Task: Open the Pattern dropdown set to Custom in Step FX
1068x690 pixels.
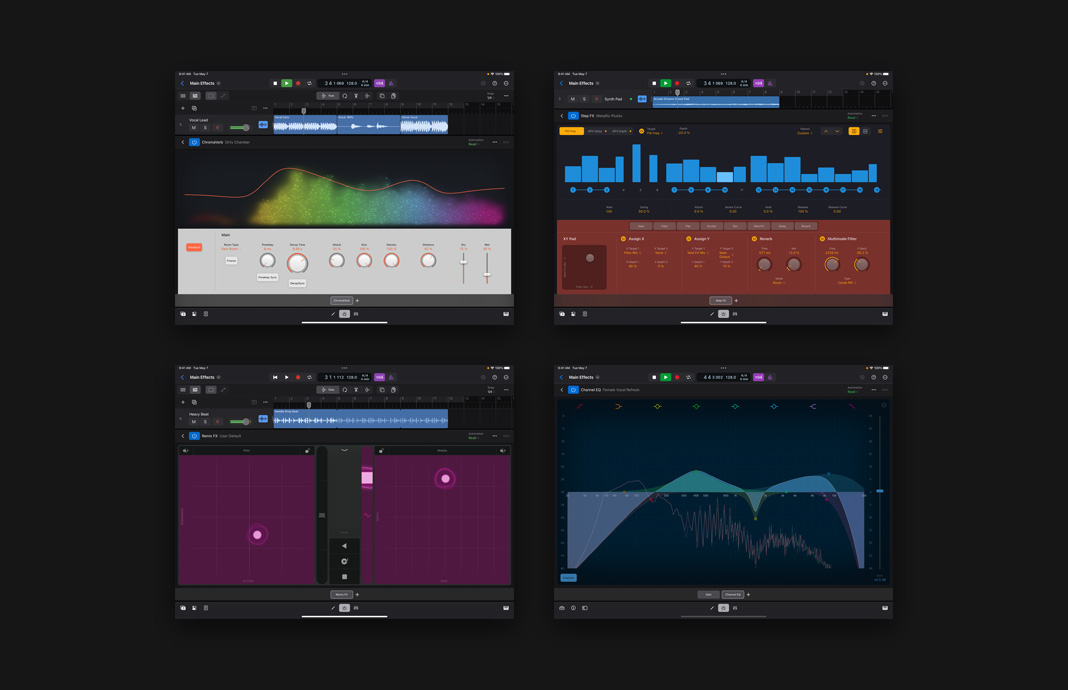Action: [x=805, y=132]
